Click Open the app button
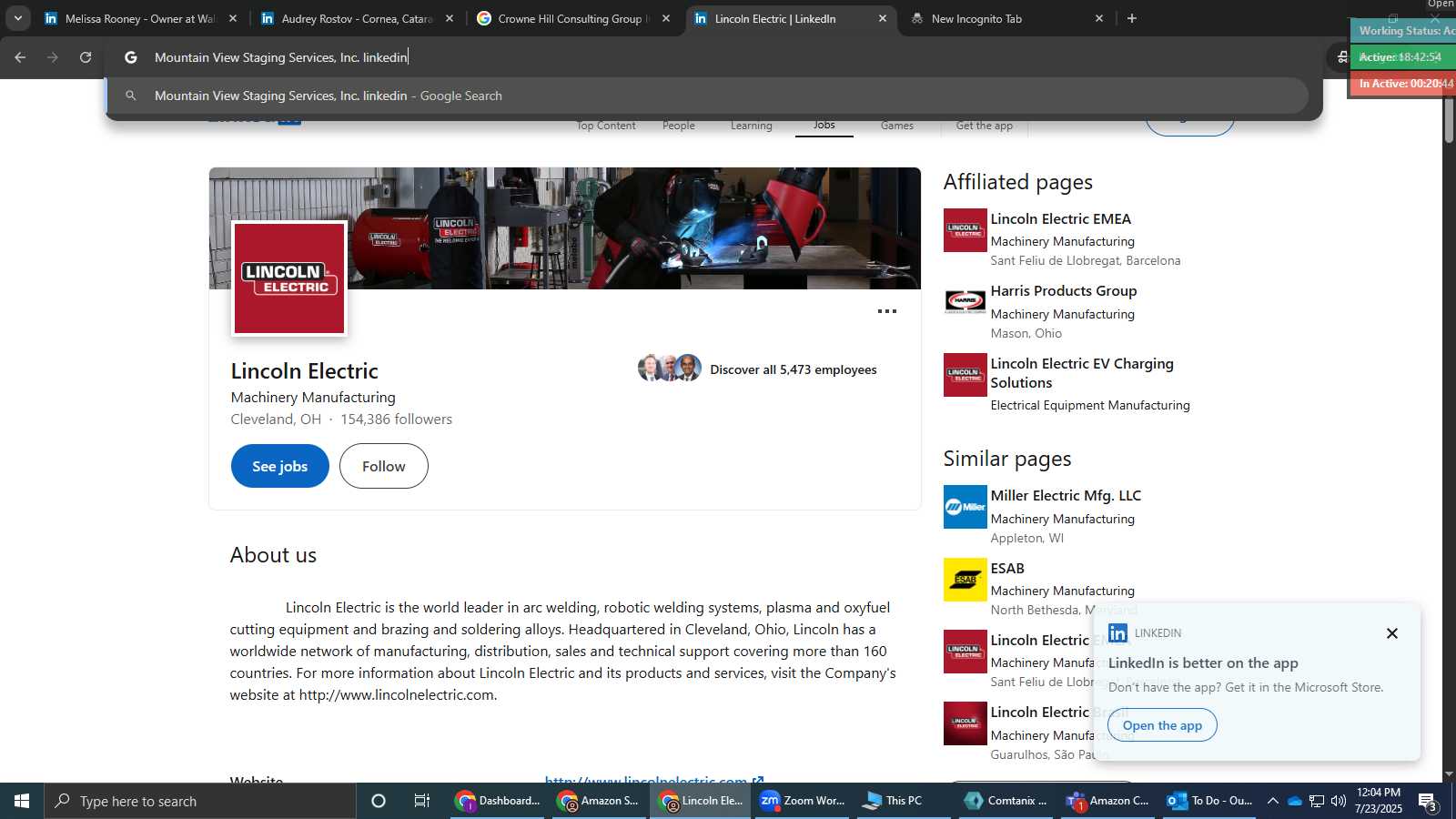Viewport: 1456px width, 819px height. pos(1162,725)
